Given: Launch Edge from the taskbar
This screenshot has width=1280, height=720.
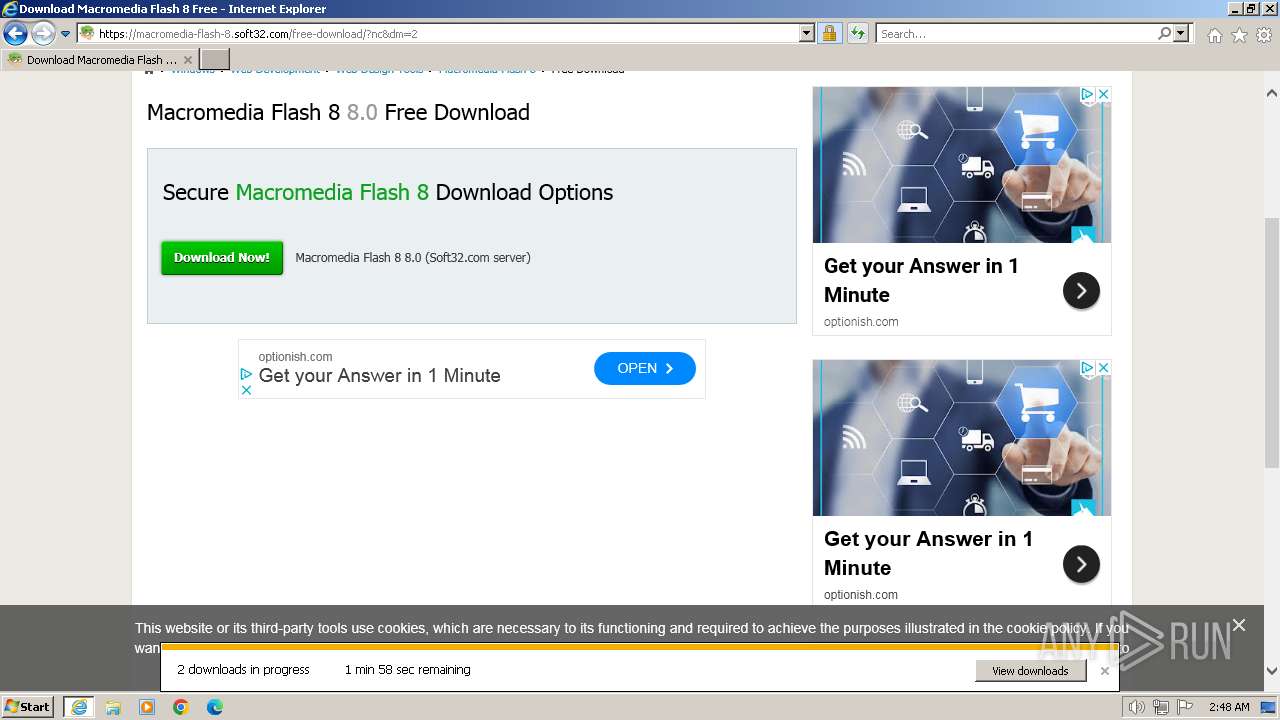Looking at the screenshot, I should pos(215,707).
